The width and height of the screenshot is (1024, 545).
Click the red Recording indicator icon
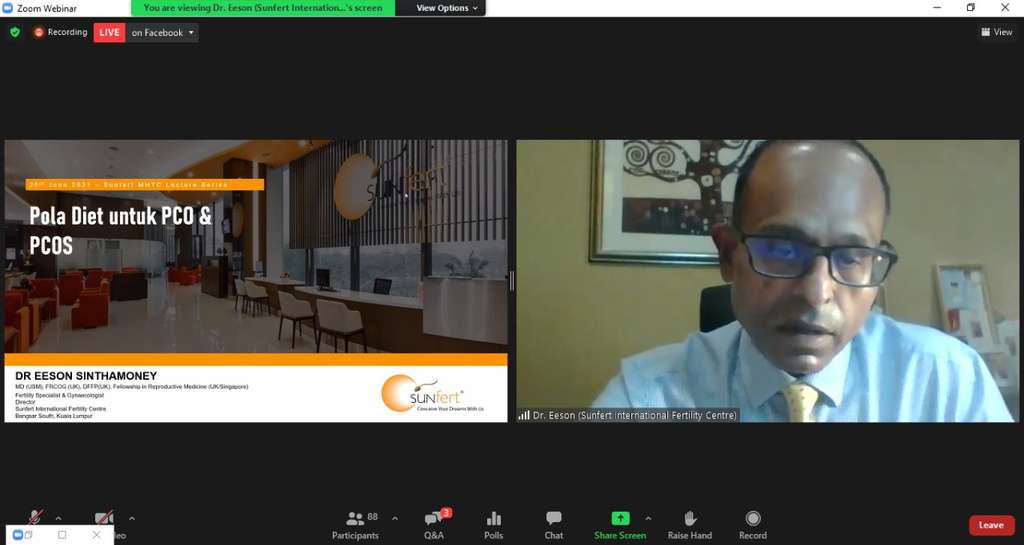39,32
